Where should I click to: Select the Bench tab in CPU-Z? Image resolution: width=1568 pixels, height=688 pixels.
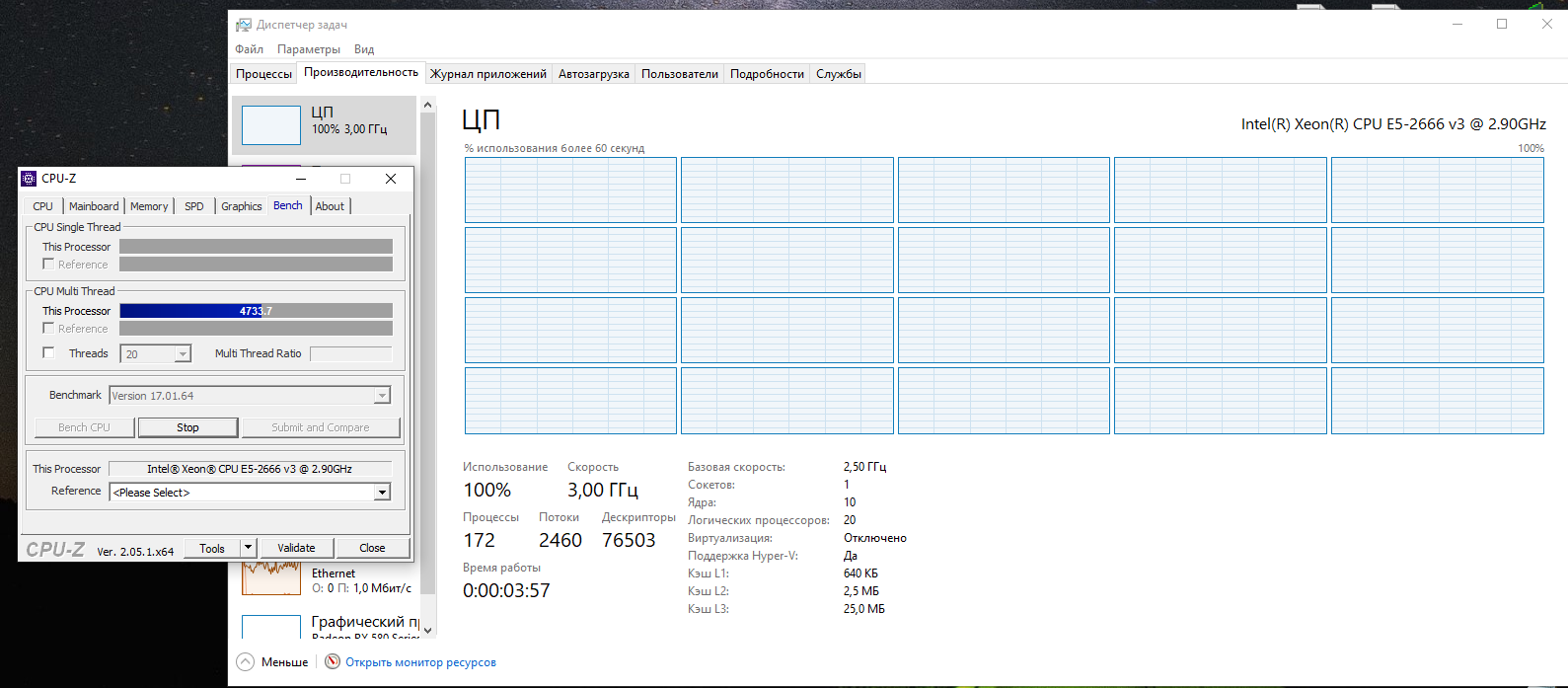point(288,205)
